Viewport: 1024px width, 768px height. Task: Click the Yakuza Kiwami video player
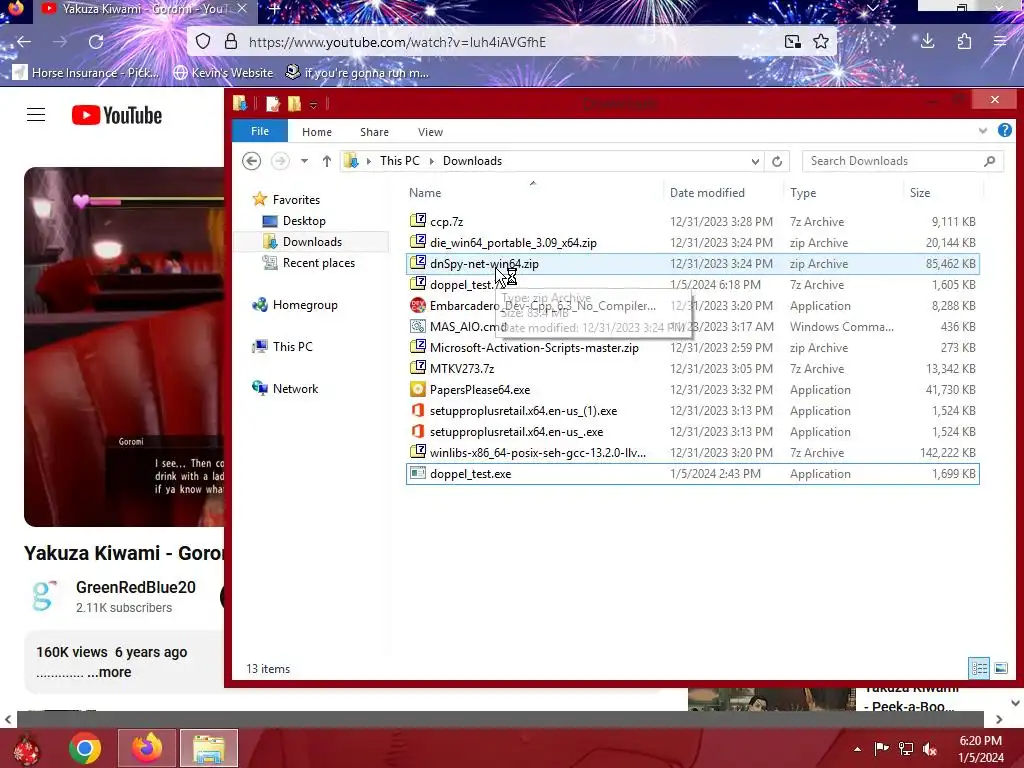124,346
